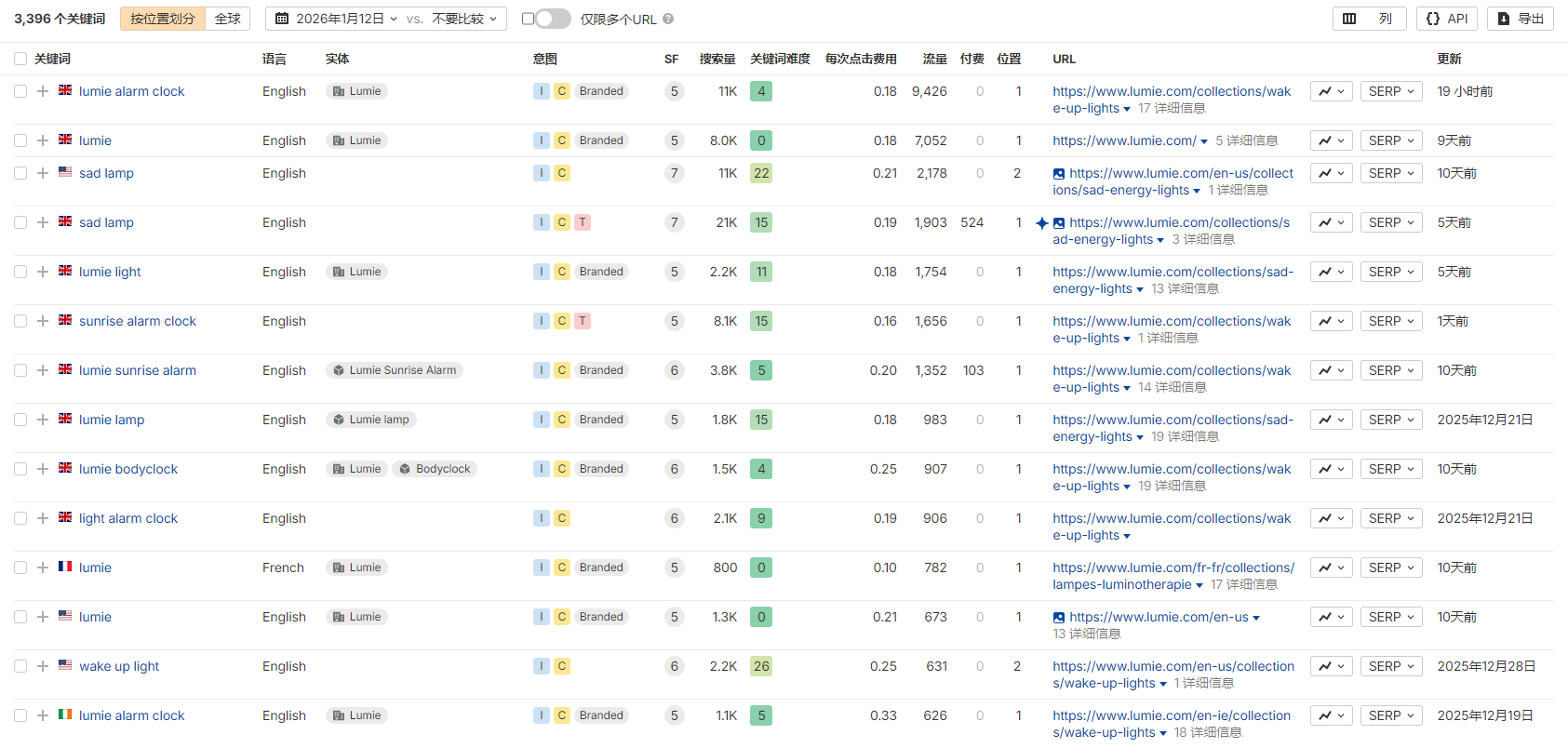The height and width of the screenshot is (748, 1568).
Task: Tick the select-all checkbox beside 关键词 header
Action: pos(20,59)
